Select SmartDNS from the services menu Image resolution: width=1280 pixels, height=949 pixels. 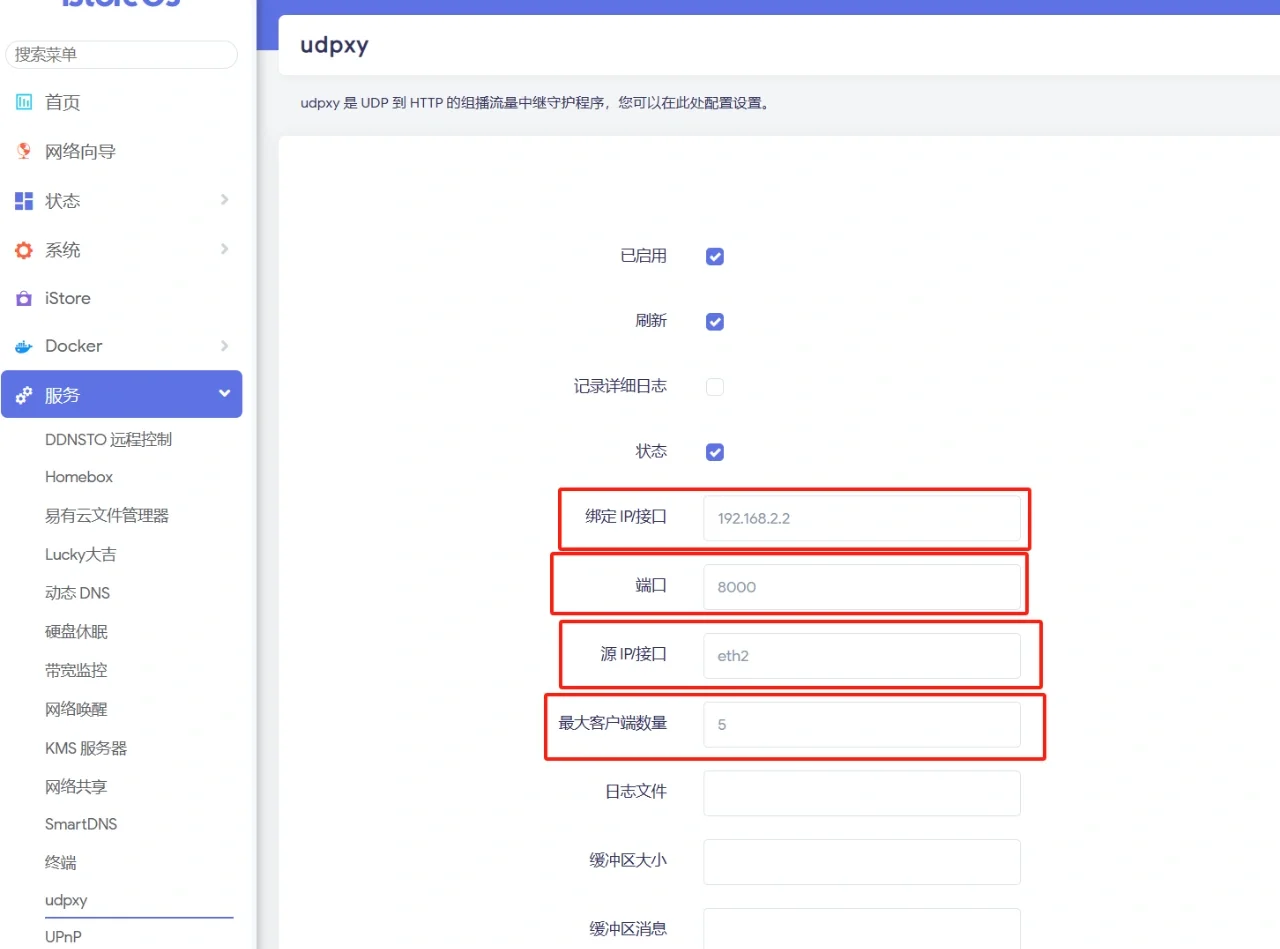coord(80,823)
